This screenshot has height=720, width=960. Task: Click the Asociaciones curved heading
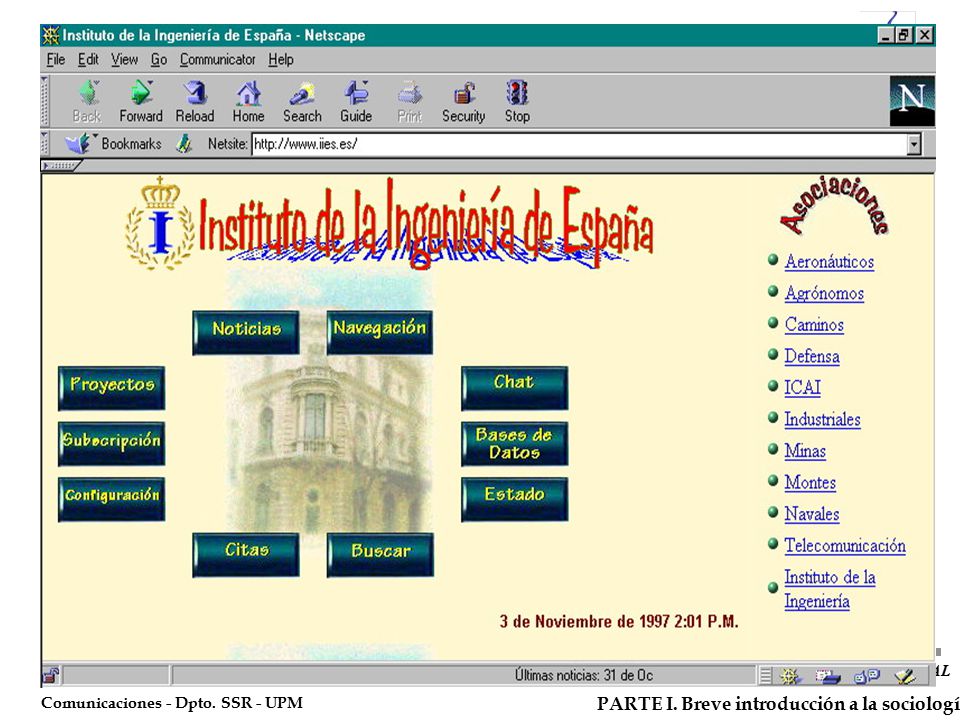click(835, 205)
